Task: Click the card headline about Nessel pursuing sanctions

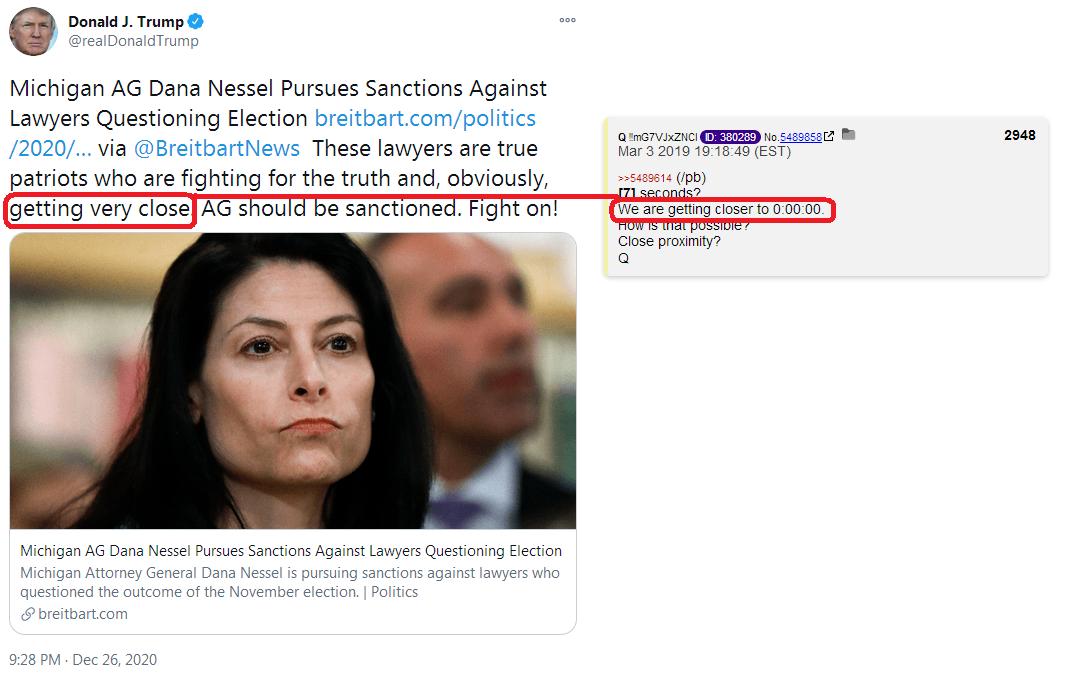Action: click(291, 550)
